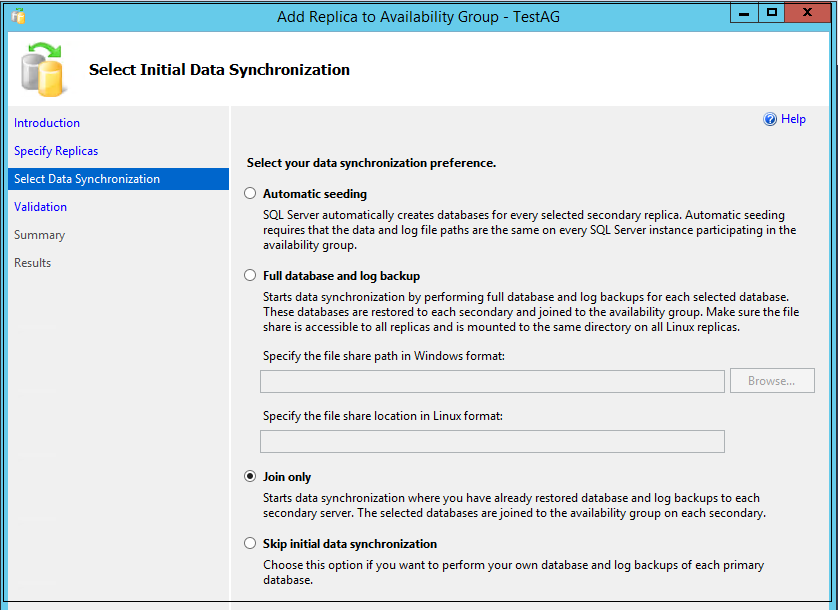
Task: Minimize the Add Replica wizard window
Action: click(743, 13)
